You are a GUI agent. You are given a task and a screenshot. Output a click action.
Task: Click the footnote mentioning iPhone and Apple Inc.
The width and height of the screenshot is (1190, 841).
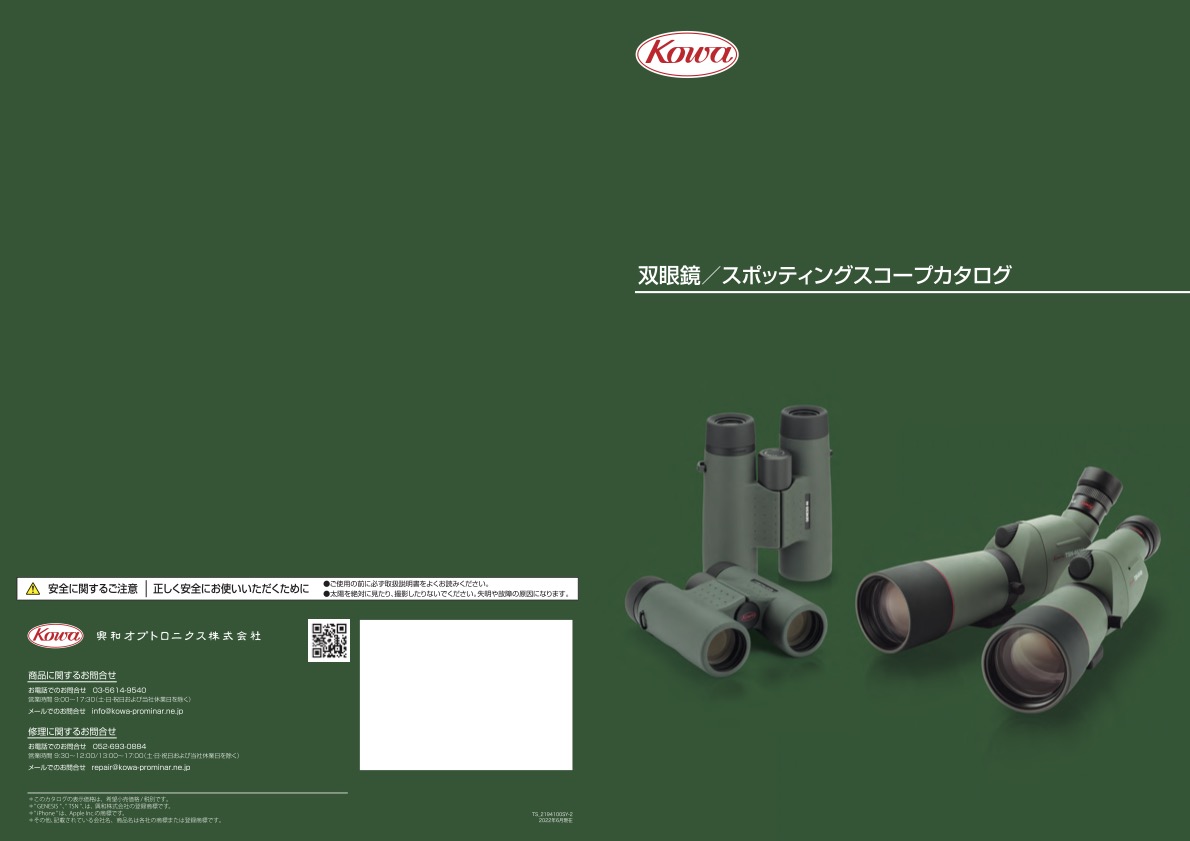coord(77,813)
